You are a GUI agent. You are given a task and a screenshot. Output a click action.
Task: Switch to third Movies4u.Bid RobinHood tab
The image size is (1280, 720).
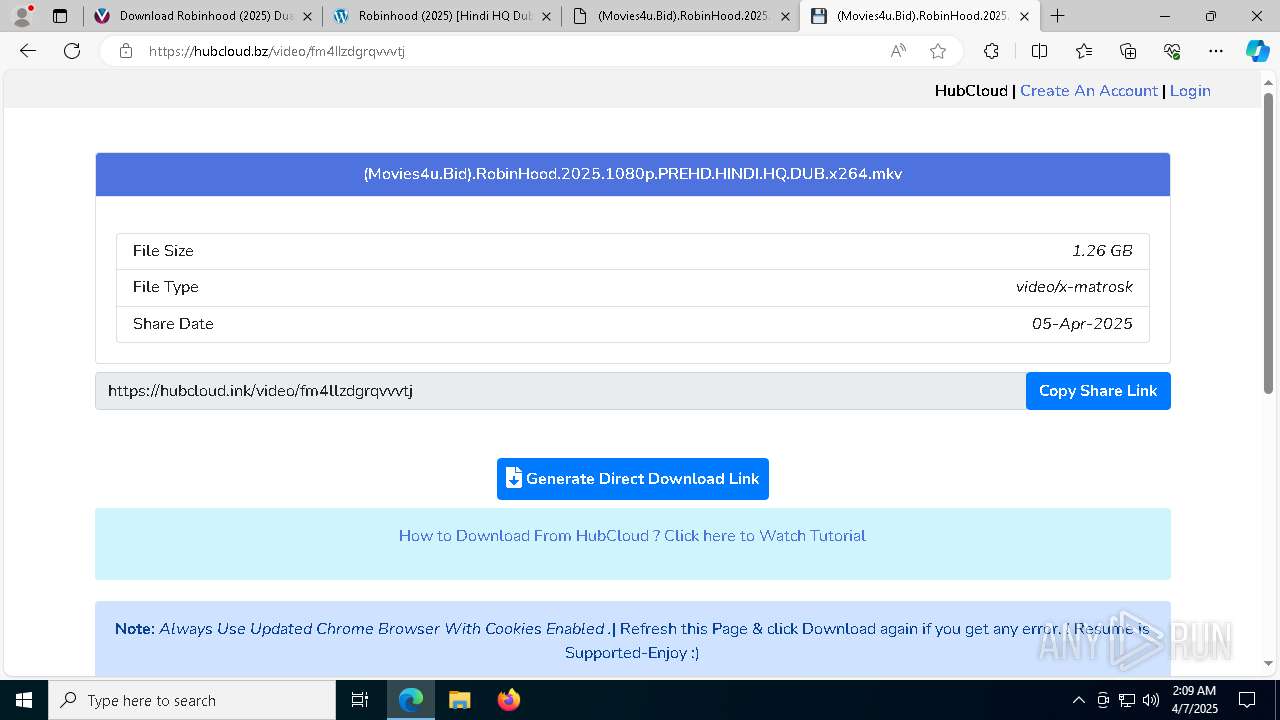pos(680,16)
